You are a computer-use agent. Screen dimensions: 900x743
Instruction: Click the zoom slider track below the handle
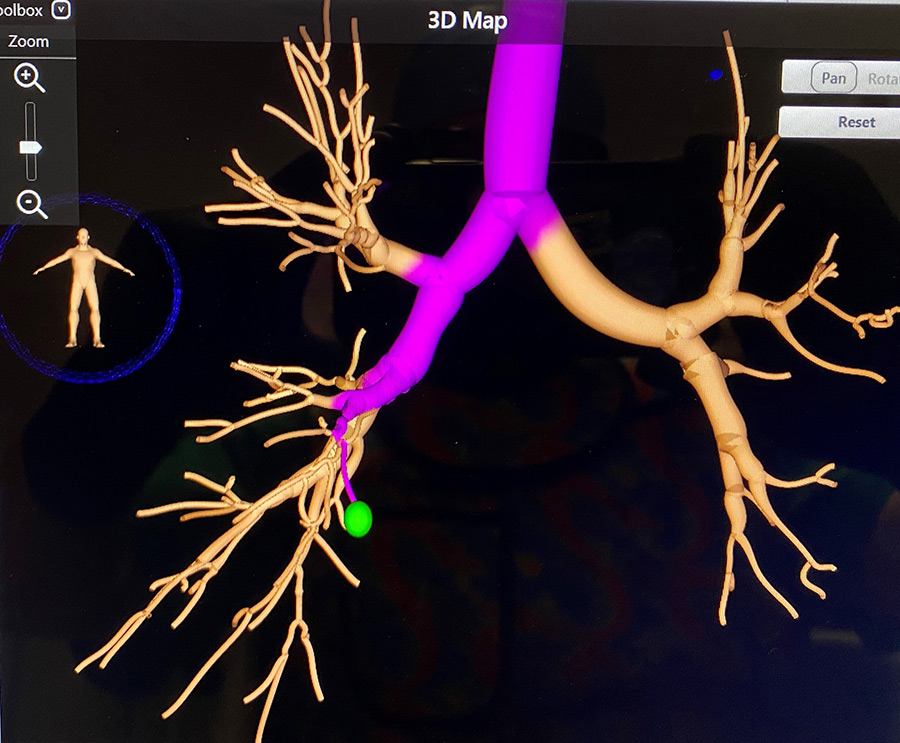(x=31, y=170)
